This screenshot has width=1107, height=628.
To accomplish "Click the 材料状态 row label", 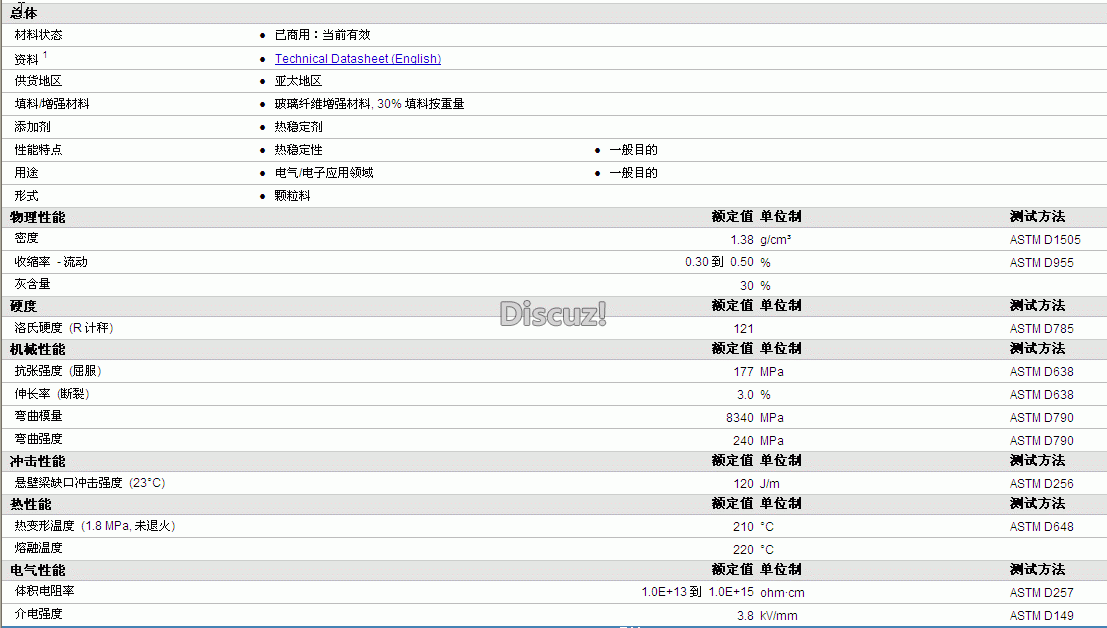I will [38, 35].
